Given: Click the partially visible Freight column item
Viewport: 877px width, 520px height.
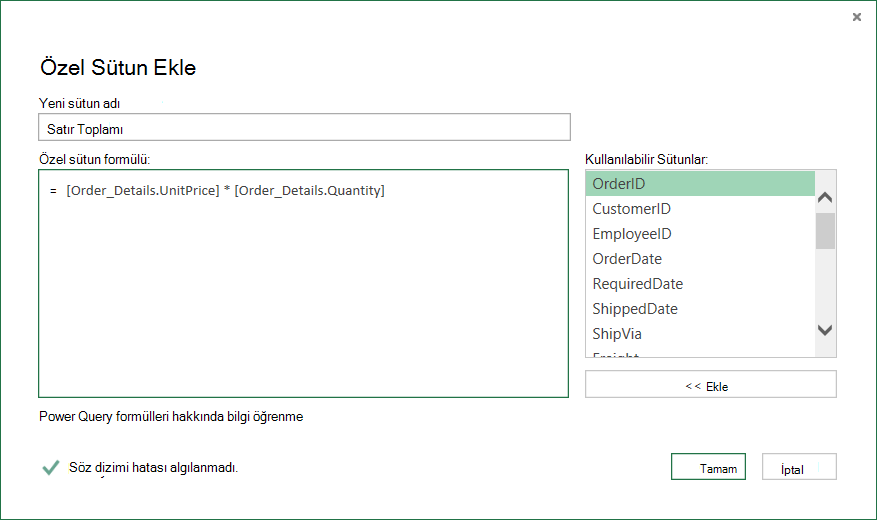Looking at the screenshot, I should pos(700,353).
